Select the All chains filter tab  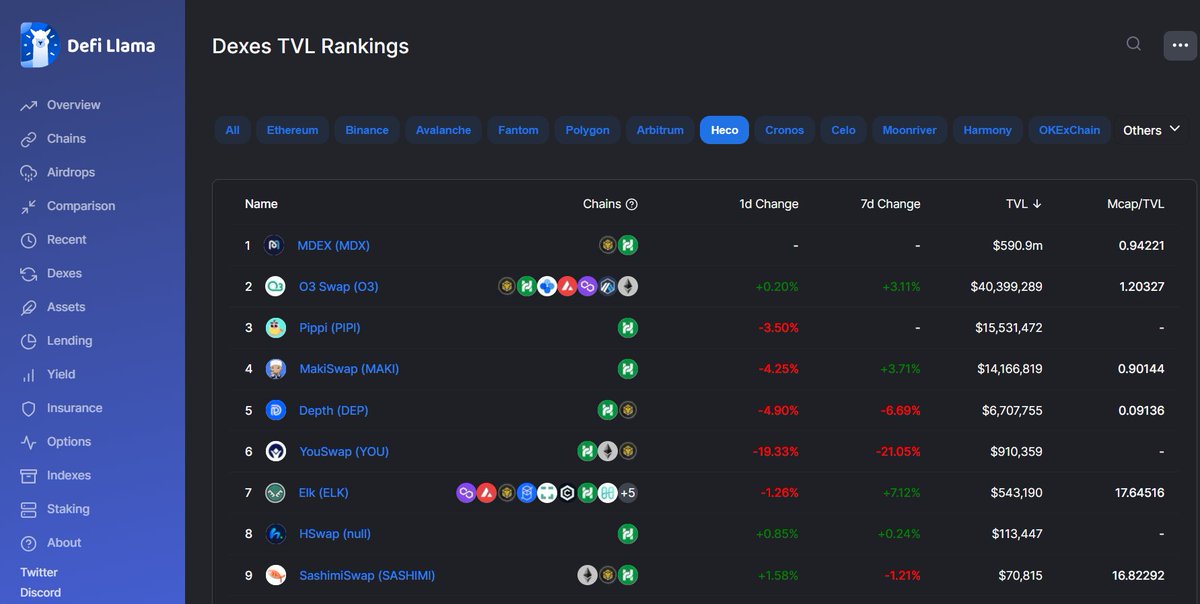click(232, 130)
